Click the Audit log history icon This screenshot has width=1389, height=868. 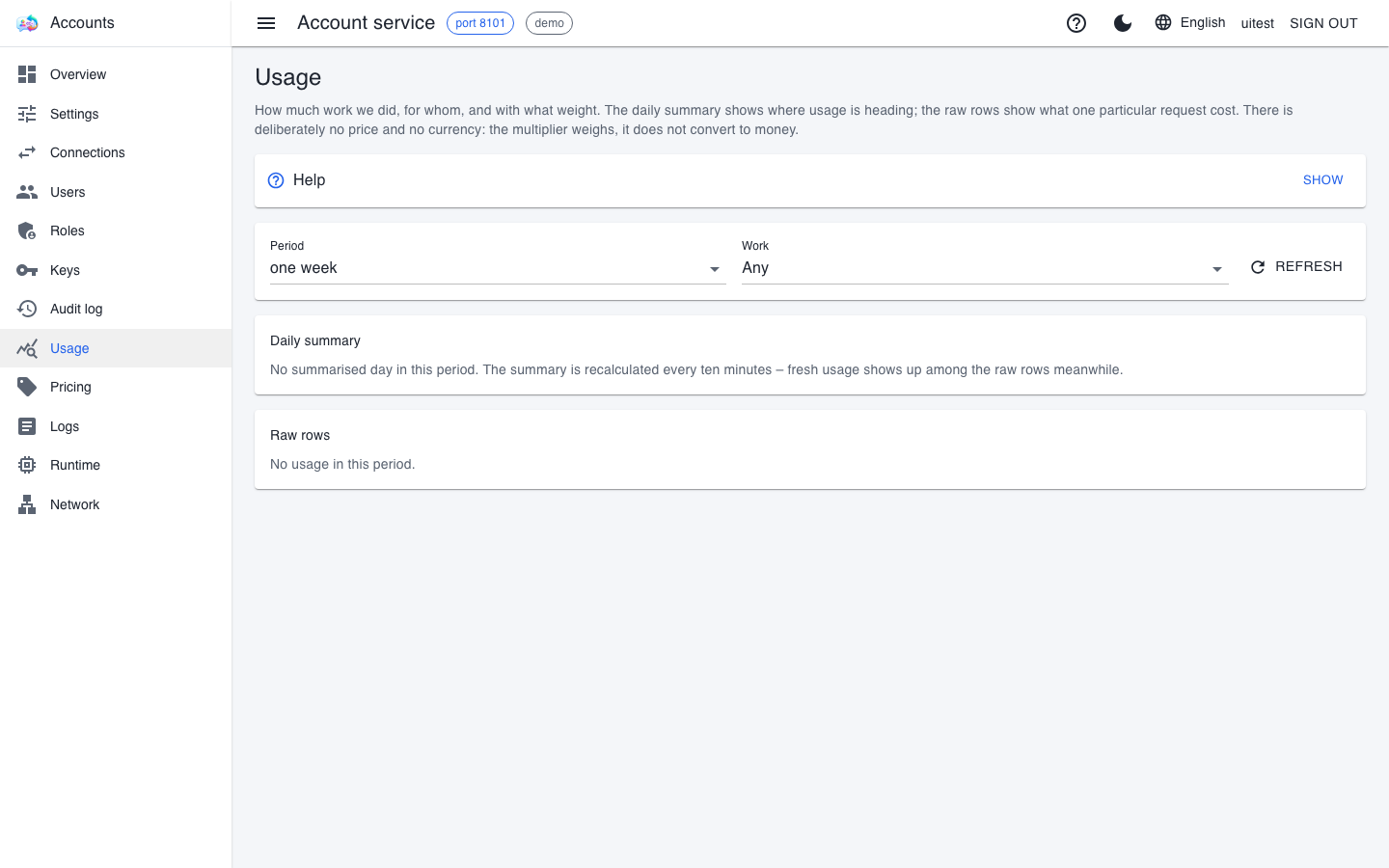coord(27,309)
